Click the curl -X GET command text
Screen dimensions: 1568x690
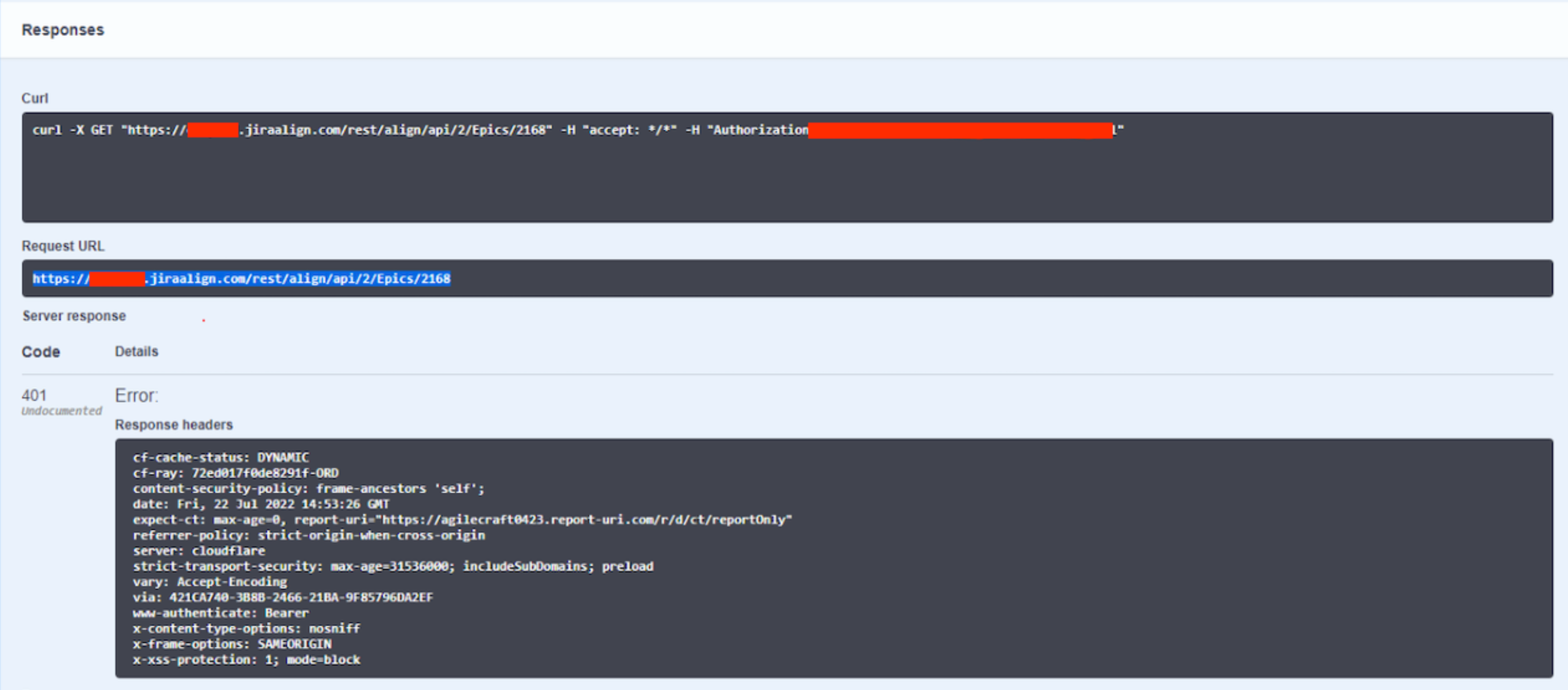click(73, 130)
